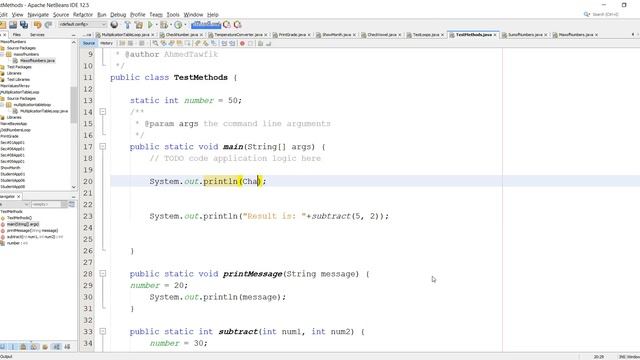Switch to History editor view

pos(106,43)
